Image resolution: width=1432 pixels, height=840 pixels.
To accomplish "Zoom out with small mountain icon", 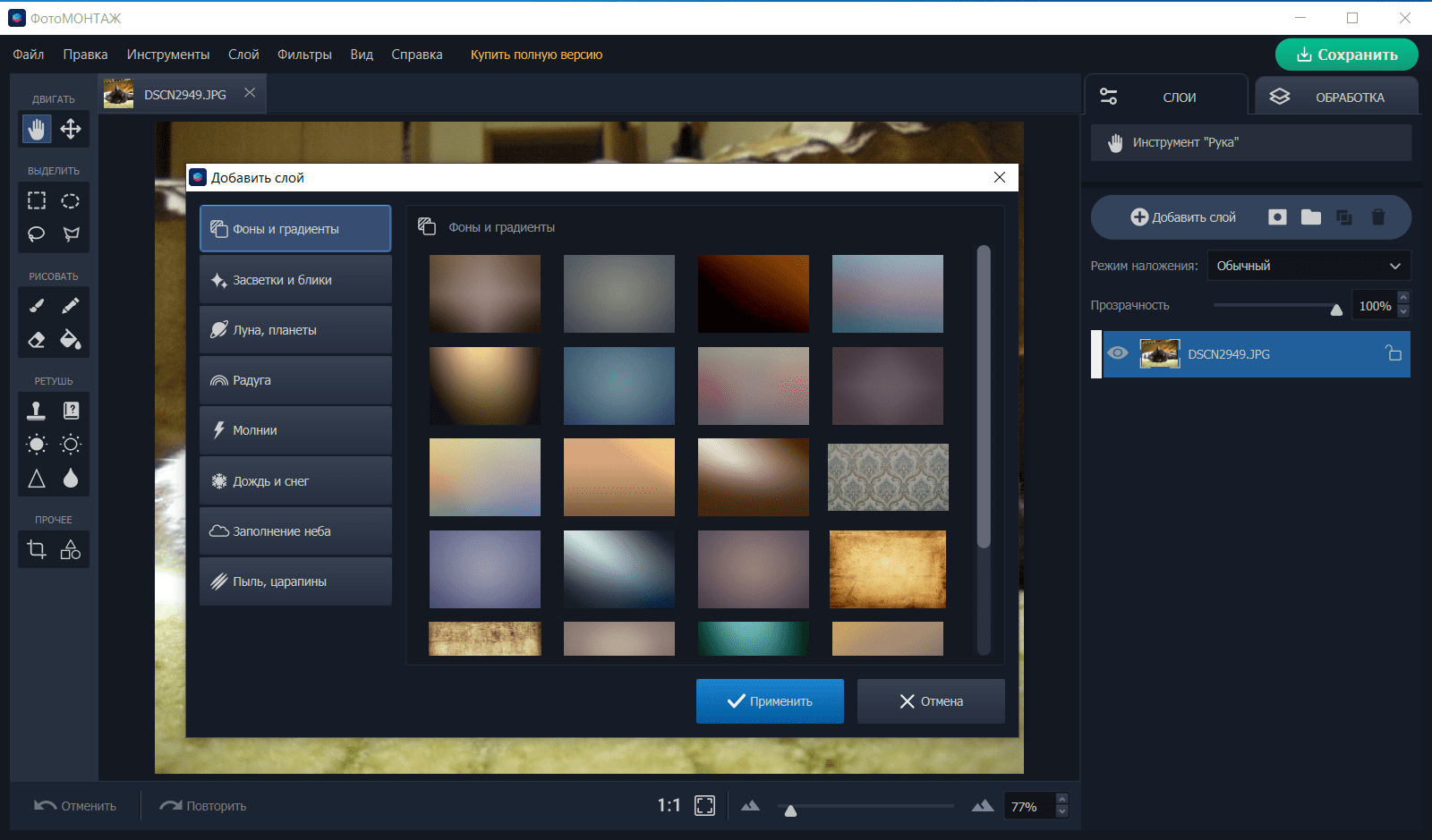I will point(750,806).
